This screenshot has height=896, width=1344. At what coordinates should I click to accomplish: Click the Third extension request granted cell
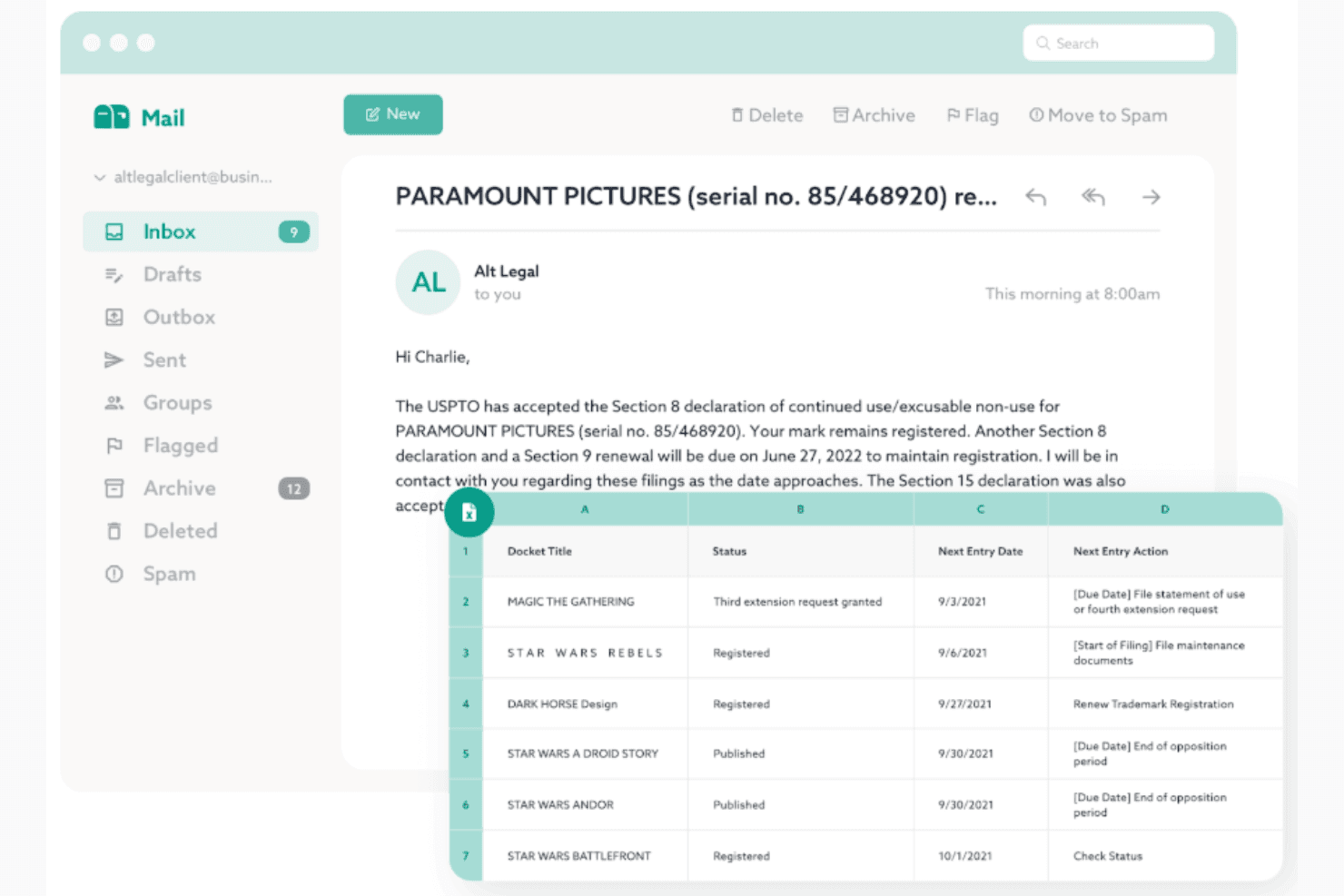pos(801,602)
